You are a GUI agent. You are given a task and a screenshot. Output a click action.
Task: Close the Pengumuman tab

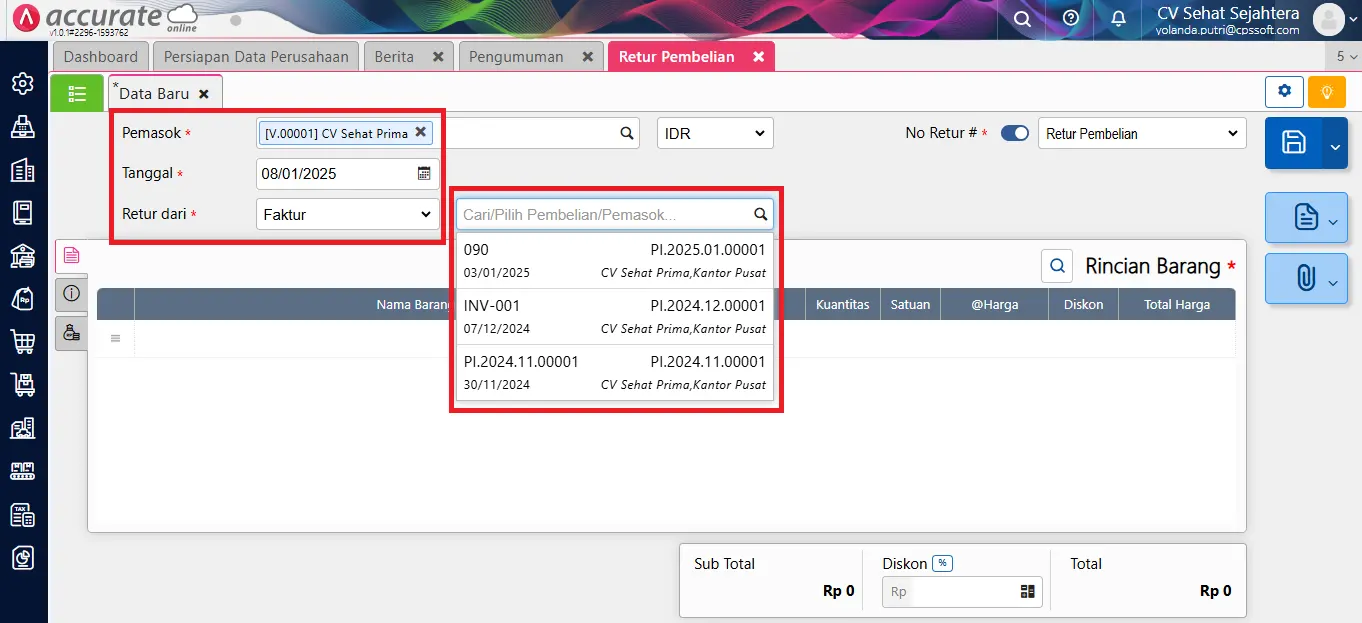point(588,57)
